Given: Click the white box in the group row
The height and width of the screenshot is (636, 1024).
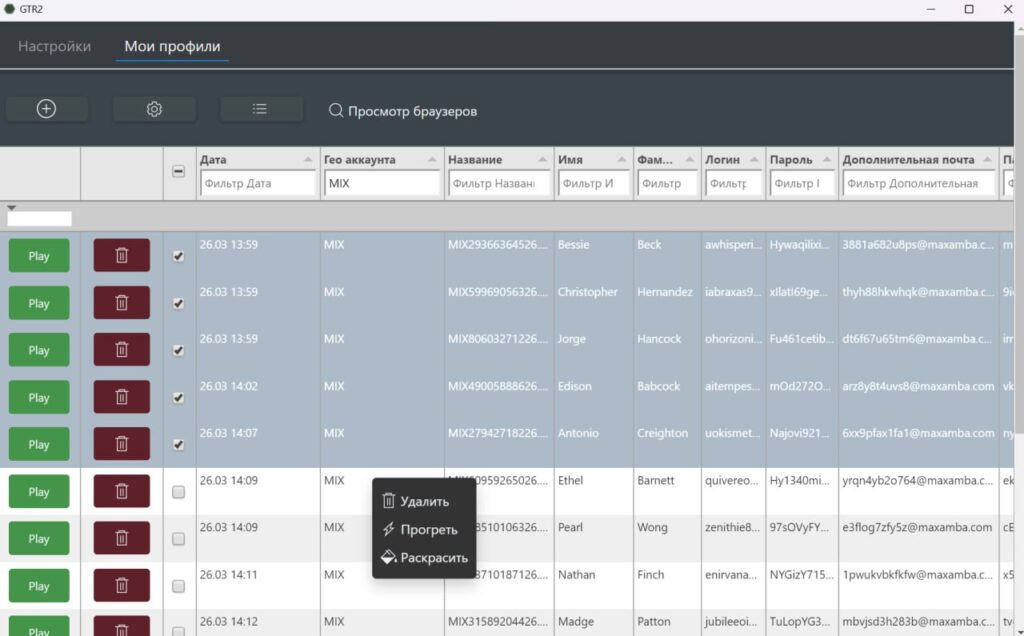Looking at the screenshot, I should [x=39, y=219].
